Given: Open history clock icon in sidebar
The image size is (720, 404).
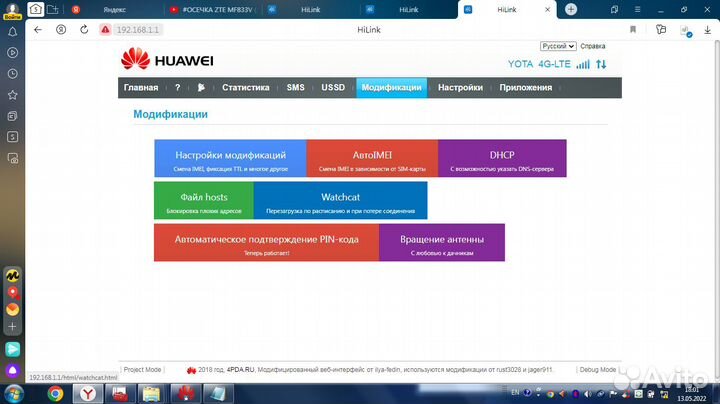Looking at the screenshot, I should (x=12, y=74).
